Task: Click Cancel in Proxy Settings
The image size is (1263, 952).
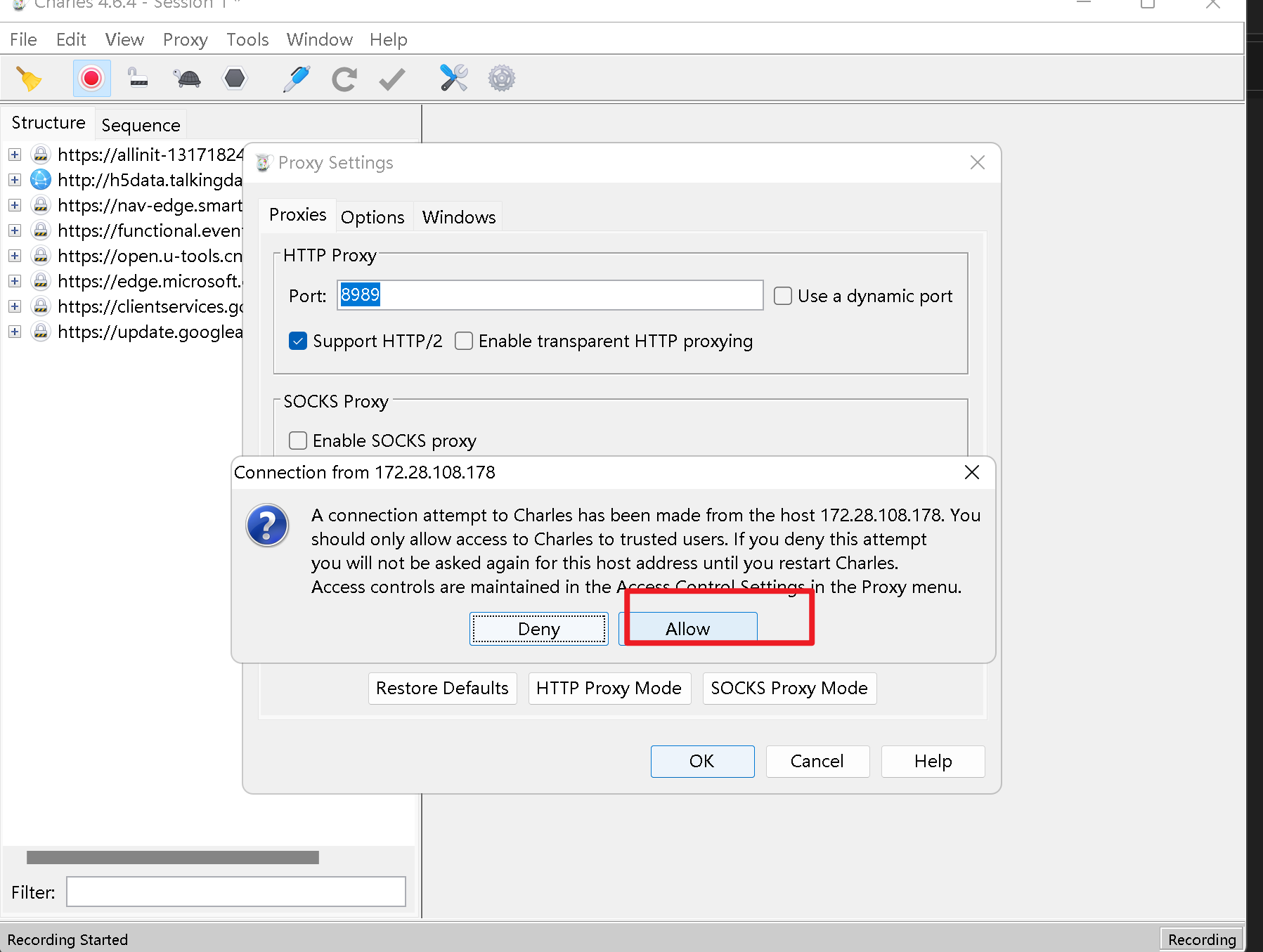Action: [817, 762]
